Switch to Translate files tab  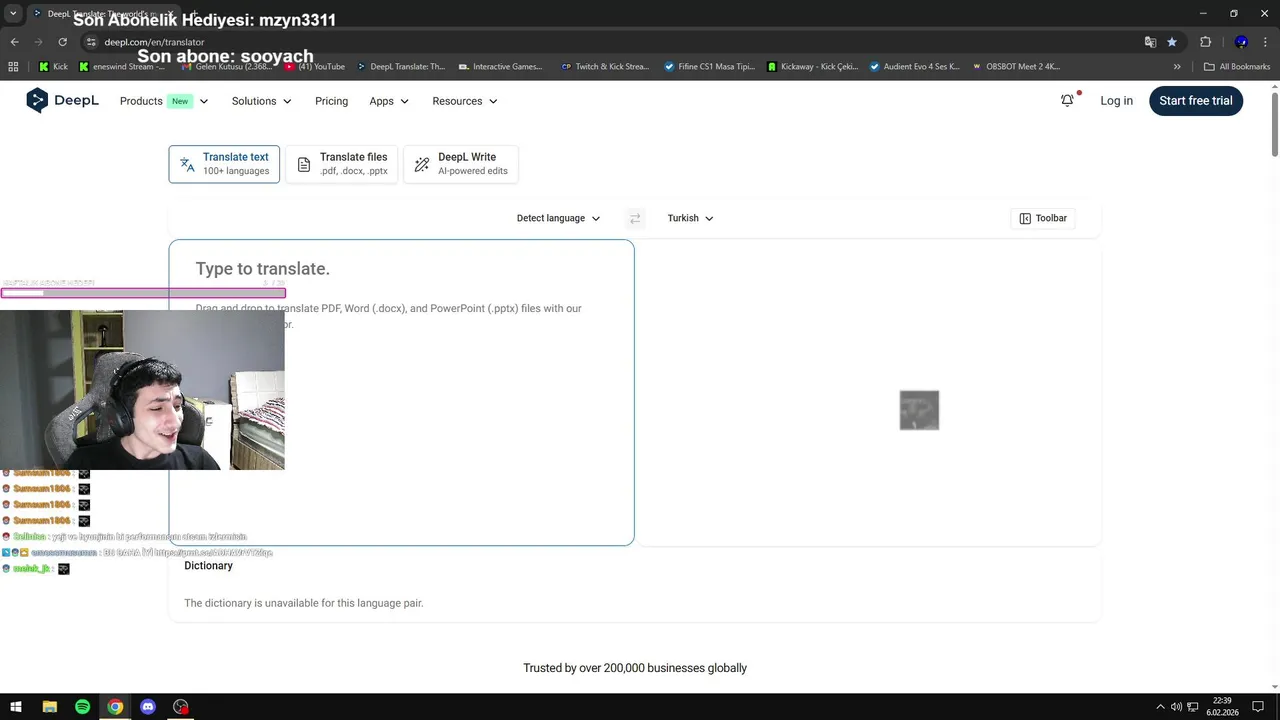point(342,164)
